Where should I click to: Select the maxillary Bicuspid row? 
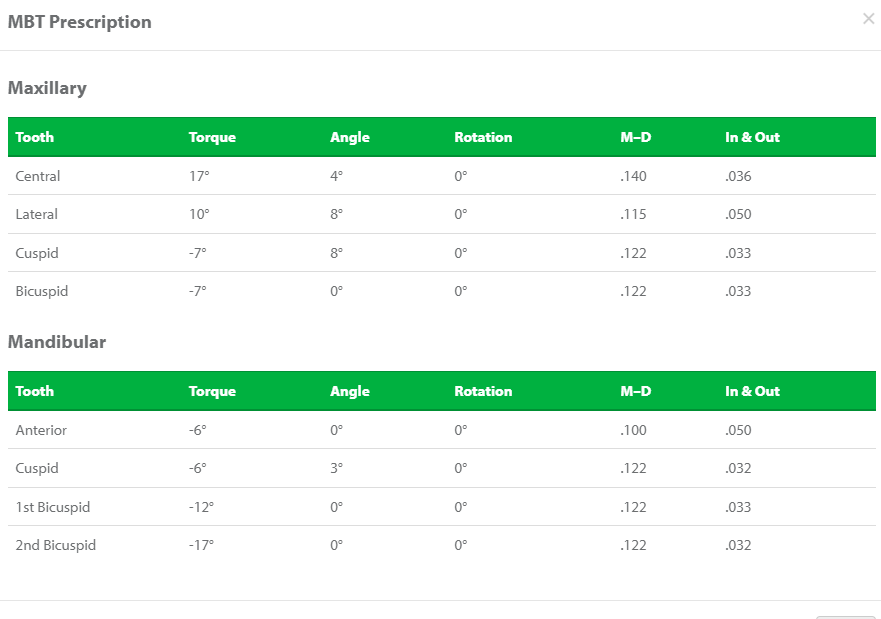pyautogui.click(x=442, y=291)
